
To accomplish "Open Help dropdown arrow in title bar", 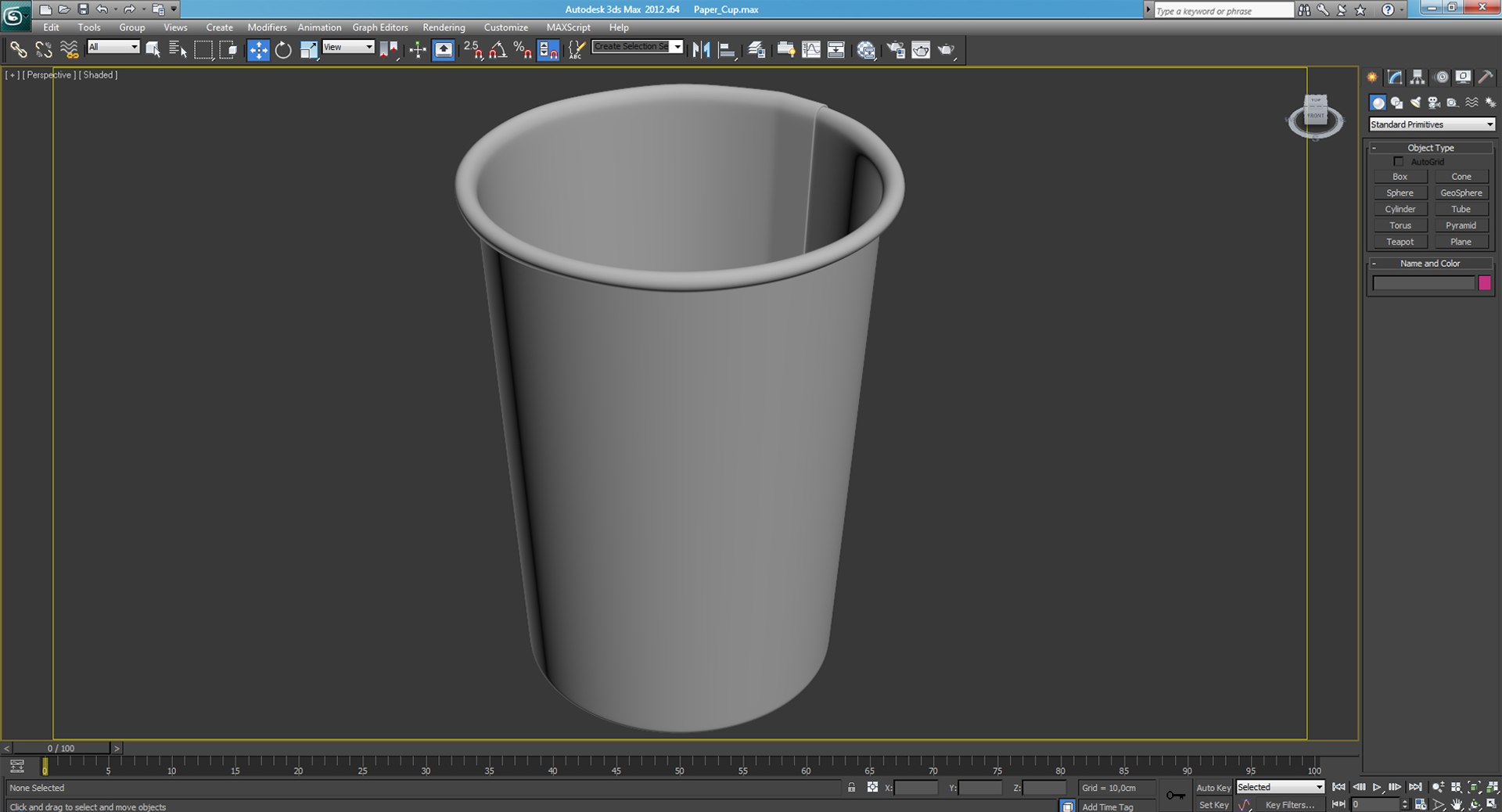I will tap(1400, 9).
